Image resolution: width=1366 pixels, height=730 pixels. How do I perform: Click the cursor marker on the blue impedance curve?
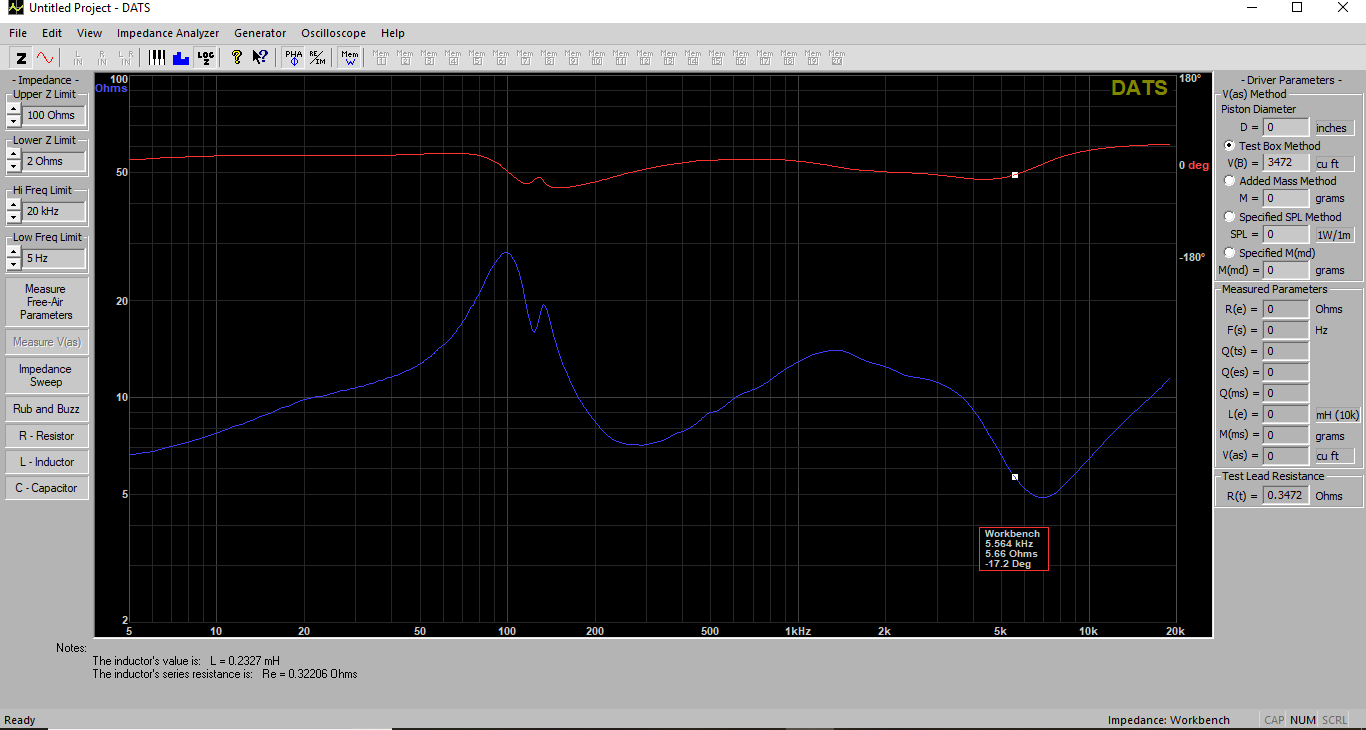(x=1015, y=477)
